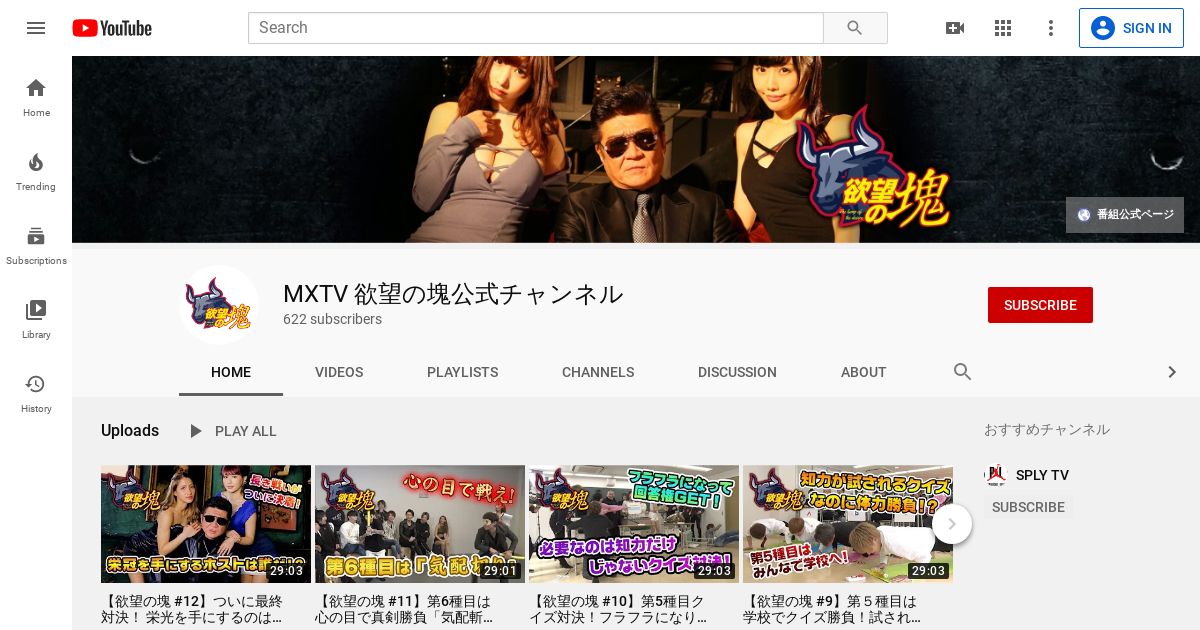The height and width of the screenshot is (630, 1200).
Task: Click the SIGN IN button
Action: coord(1131,28)
